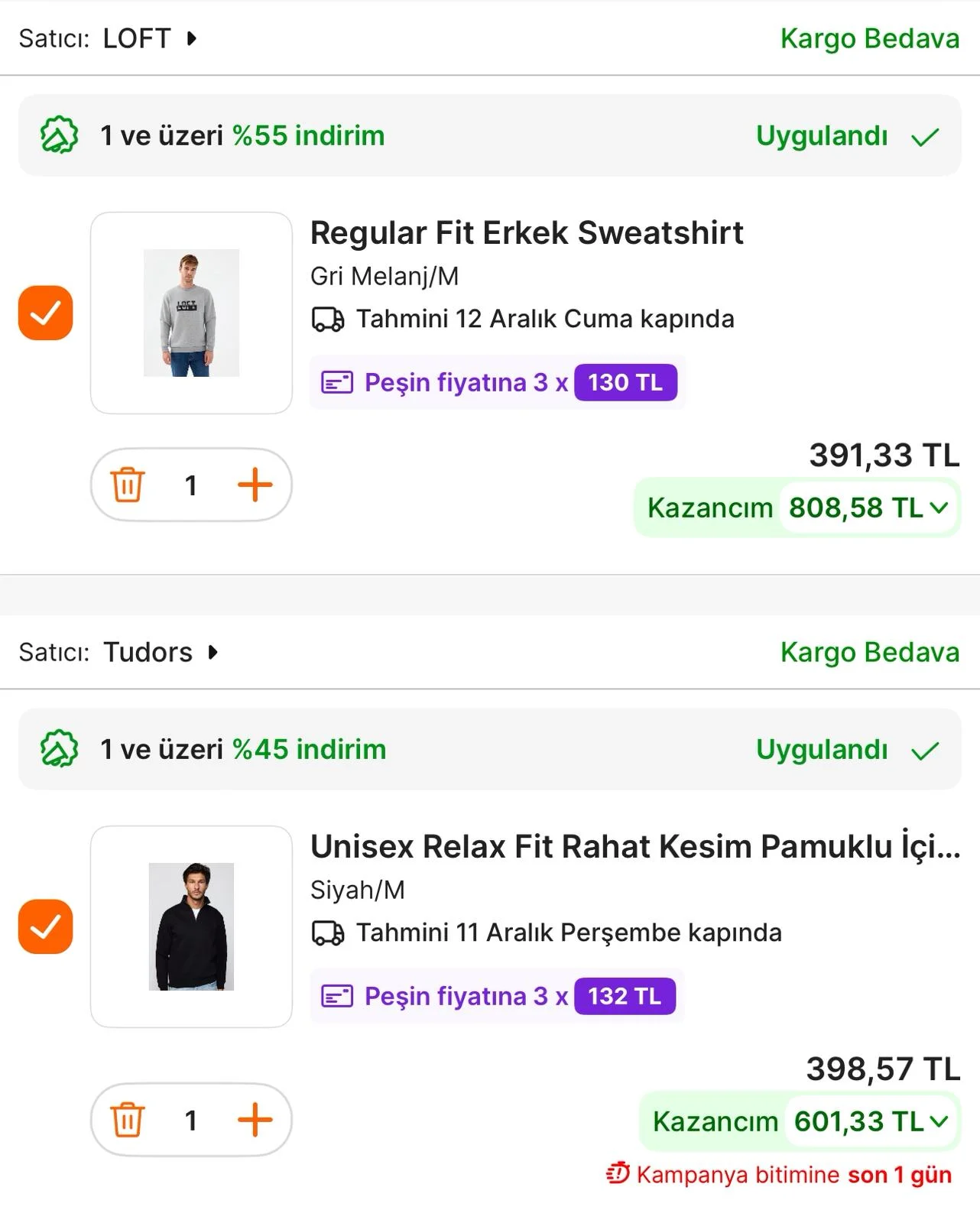The height and width of the screenshot is (1223, 980).
Task: Increase quantity of the LOFT sweatshirt
Action: click(255, 485)
